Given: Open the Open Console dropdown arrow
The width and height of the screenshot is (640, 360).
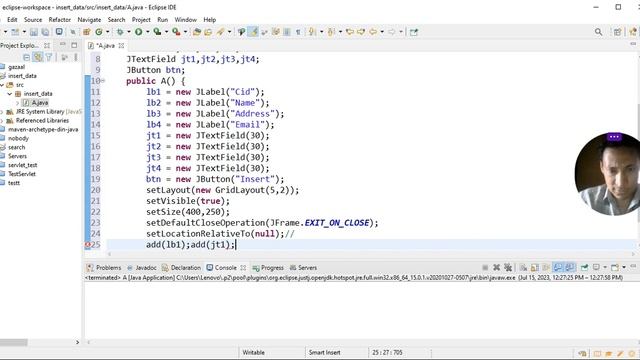Looking at the screenshot, I should (x=624, y=267).
